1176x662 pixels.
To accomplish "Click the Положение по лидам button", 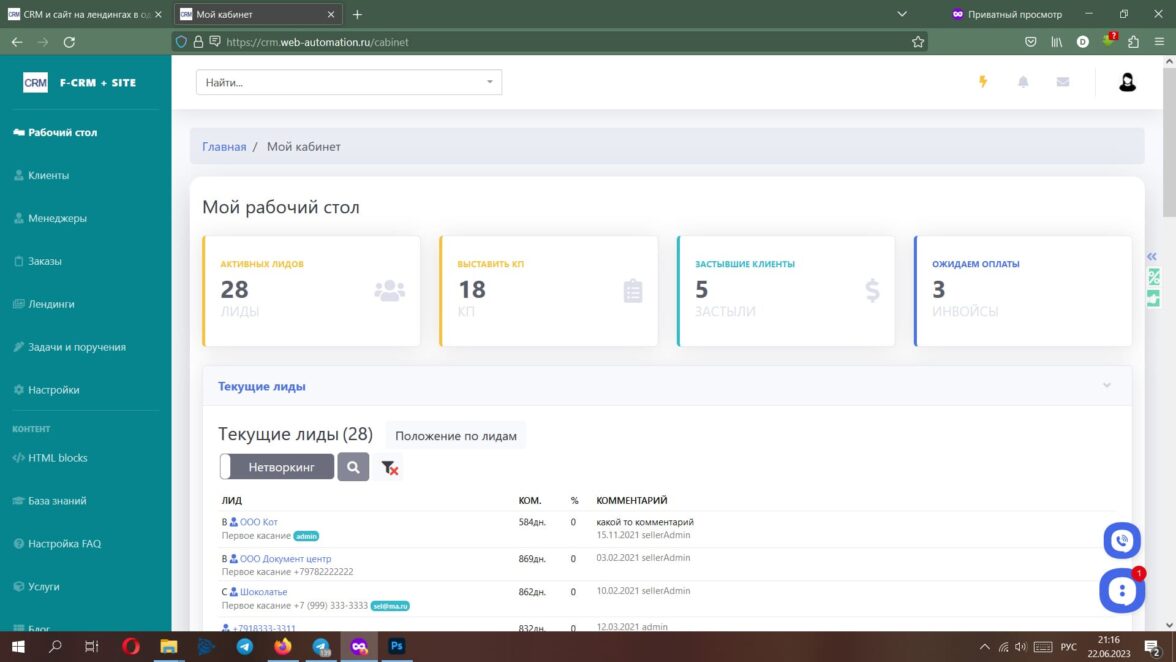I will 455,436.
